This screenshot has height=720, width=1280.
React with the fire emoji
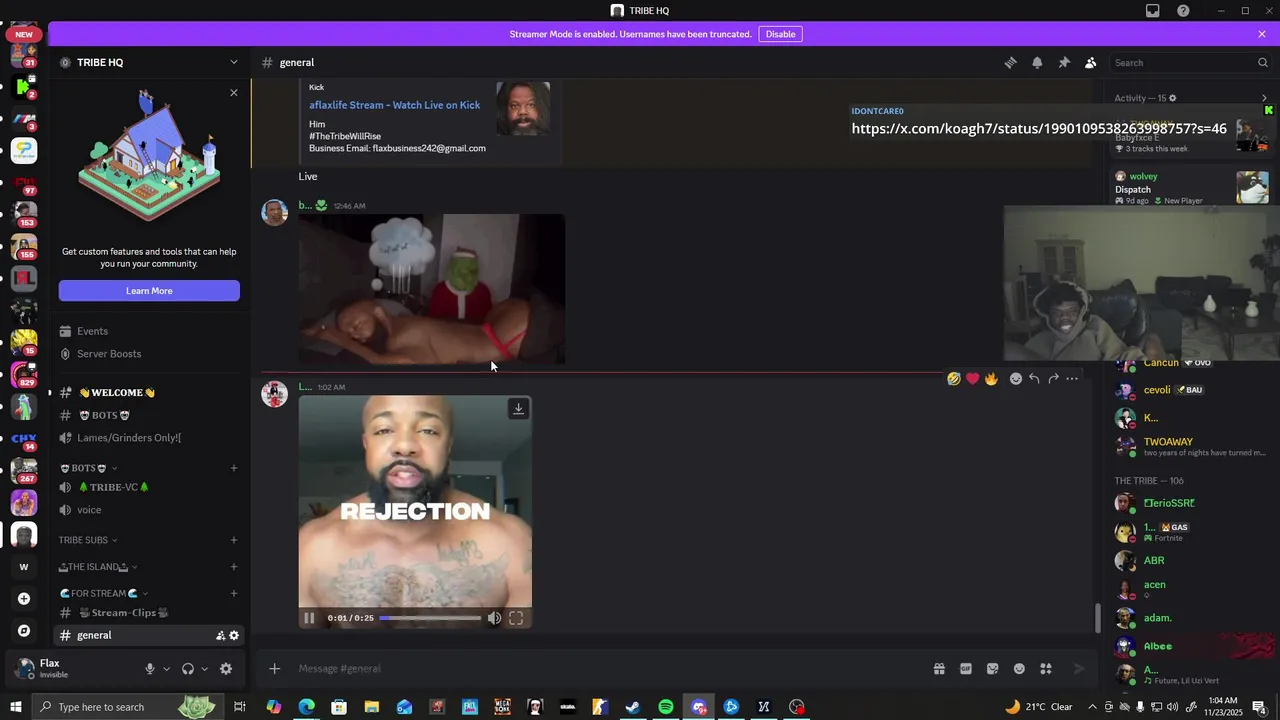[991, 379]
